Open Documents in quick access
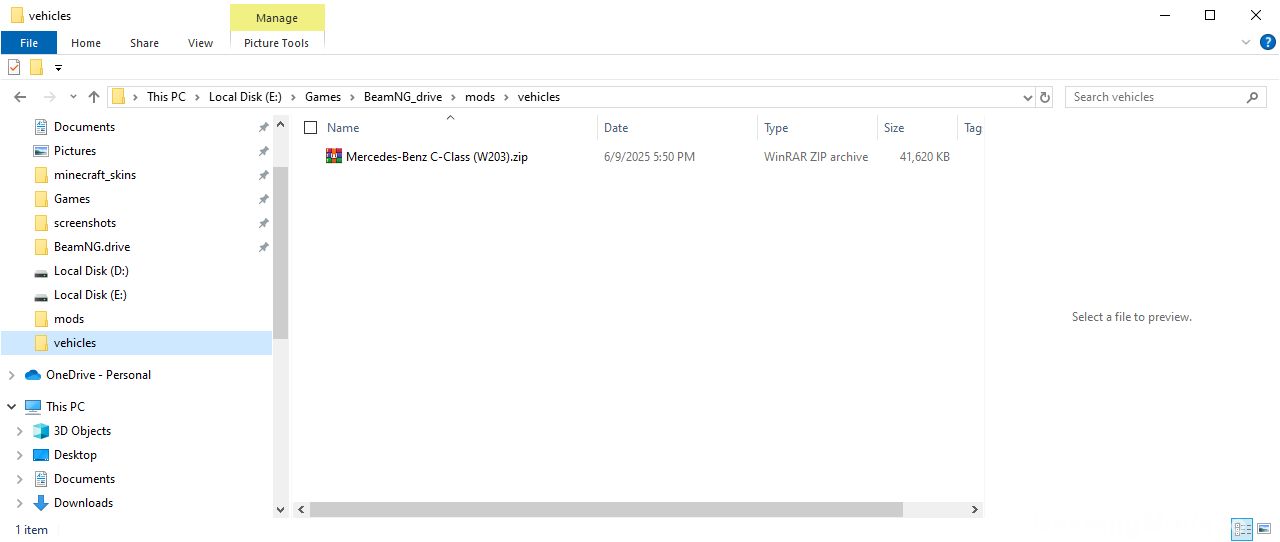 (84, 127)
